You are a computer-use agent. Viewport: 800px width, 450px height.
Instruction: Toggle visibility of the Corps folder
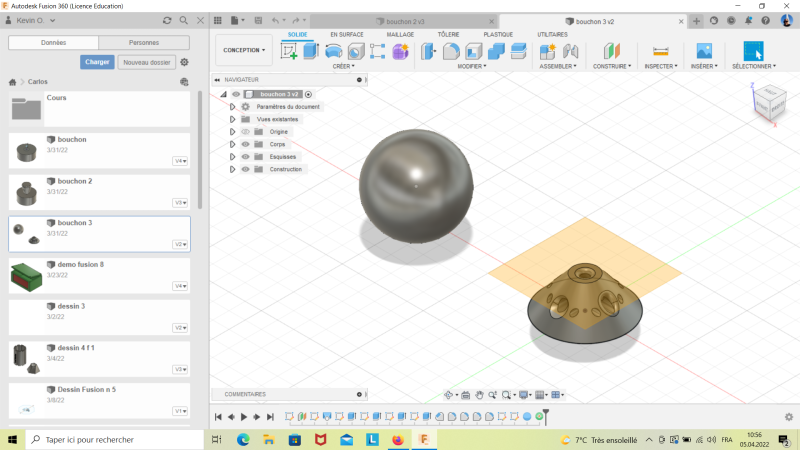(245, 144)
